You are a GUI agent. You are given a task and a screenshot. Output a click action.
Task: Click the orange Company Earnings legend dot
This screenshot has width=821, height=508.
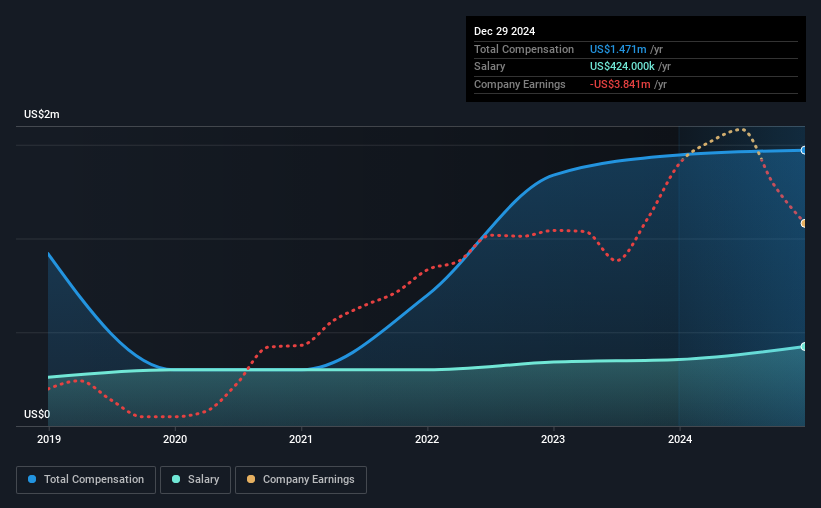[251, 479]
